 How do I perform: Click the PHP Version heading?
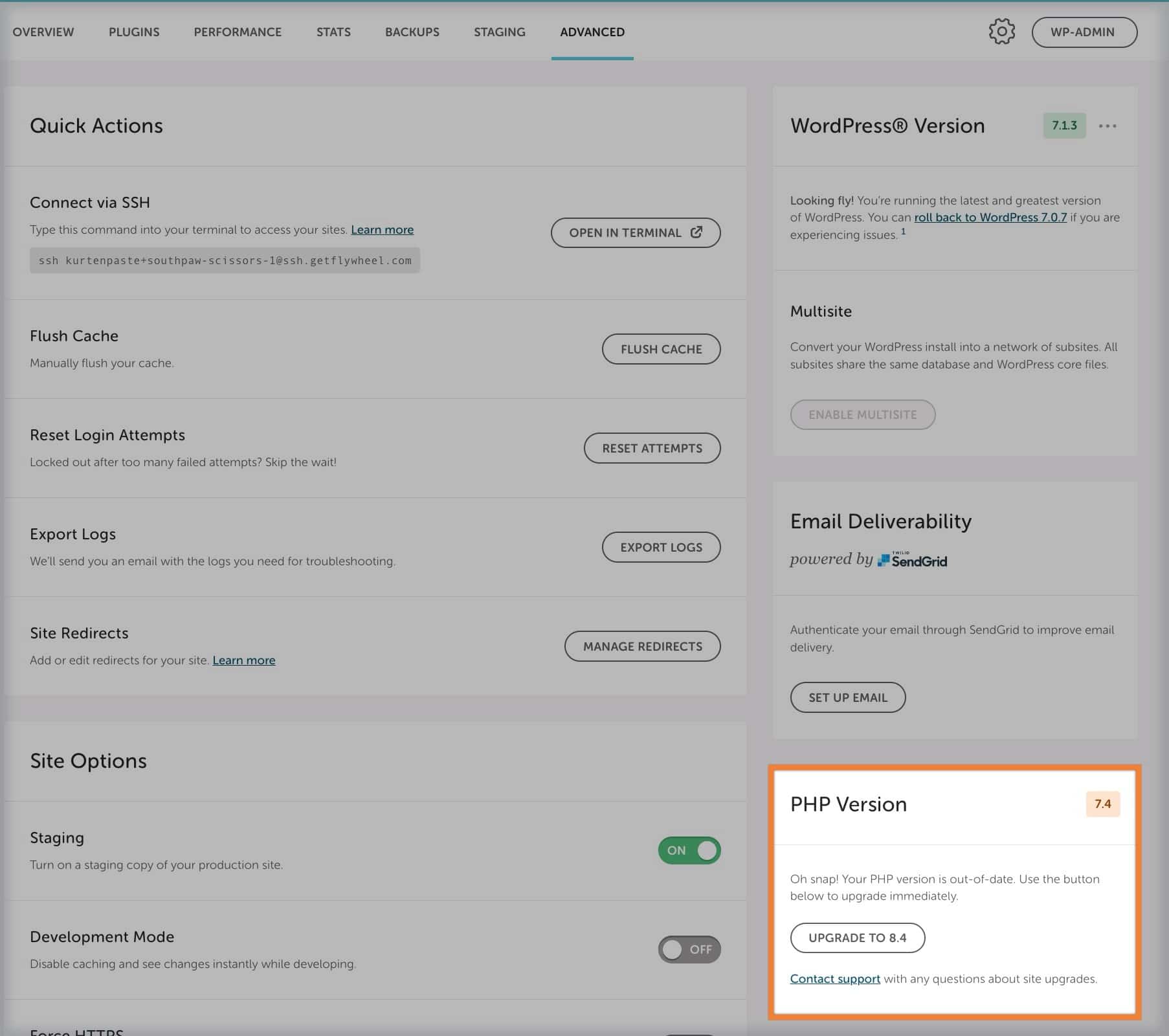pyautogui.click(x=849, y=804)
